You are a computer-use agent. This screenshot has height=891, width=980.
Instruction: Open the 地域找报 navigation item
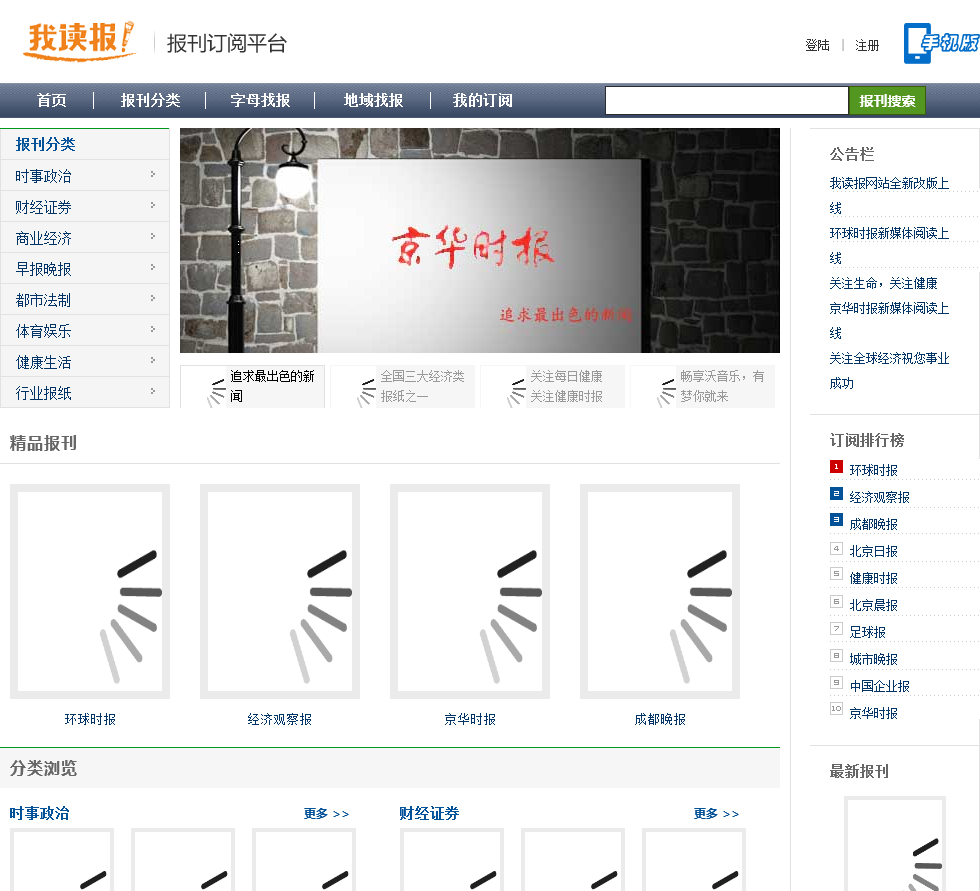373,100
